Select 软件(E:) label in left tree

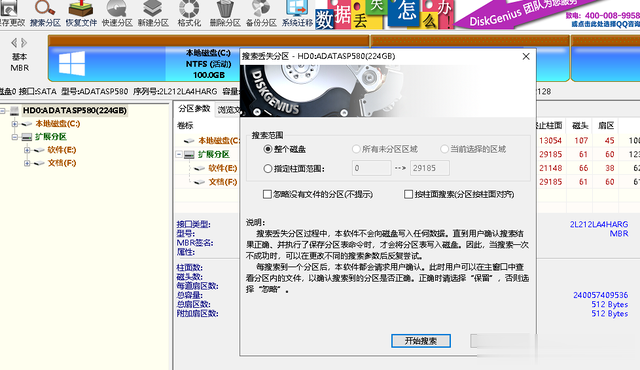tap(62, 150)
